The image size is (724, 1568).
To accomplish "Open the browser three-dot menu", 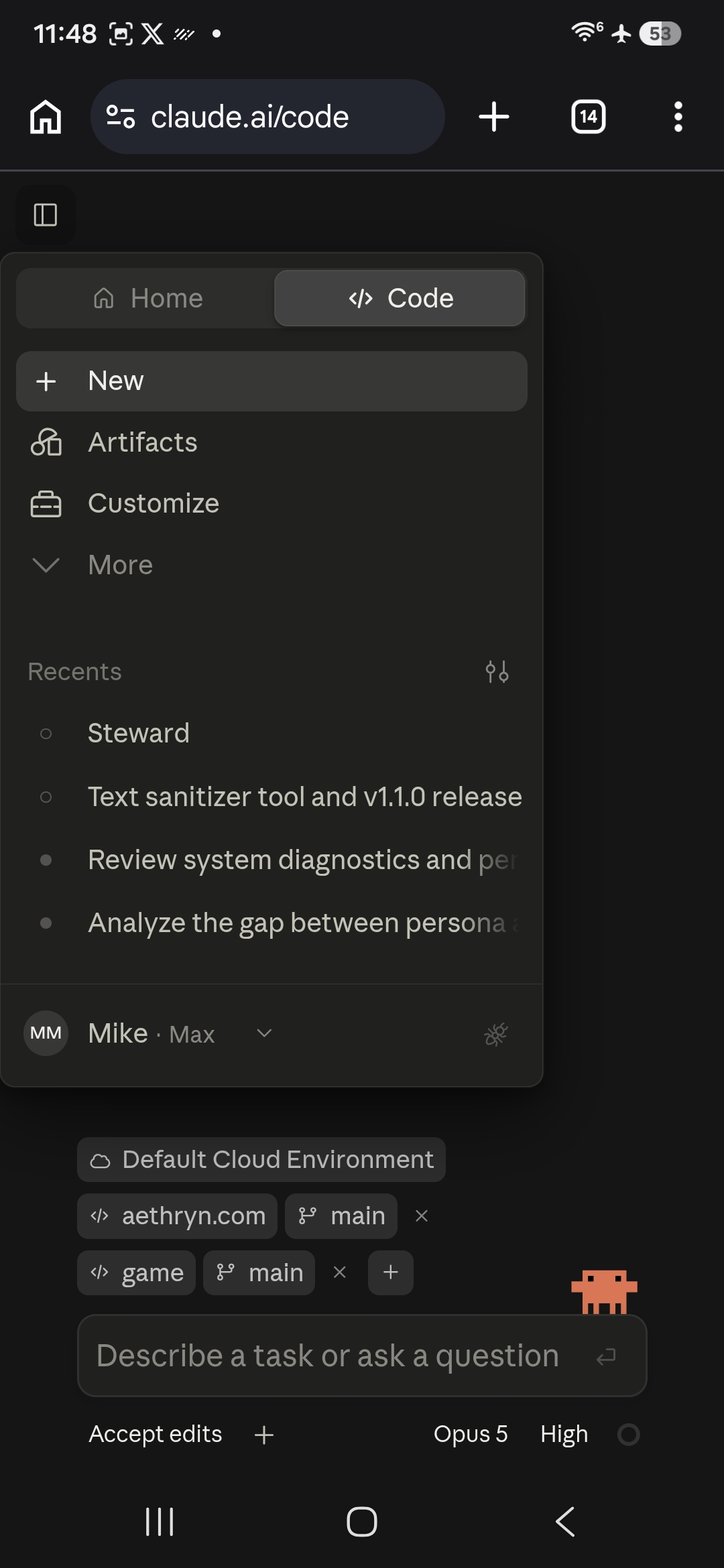I will (x=678, y=117).
